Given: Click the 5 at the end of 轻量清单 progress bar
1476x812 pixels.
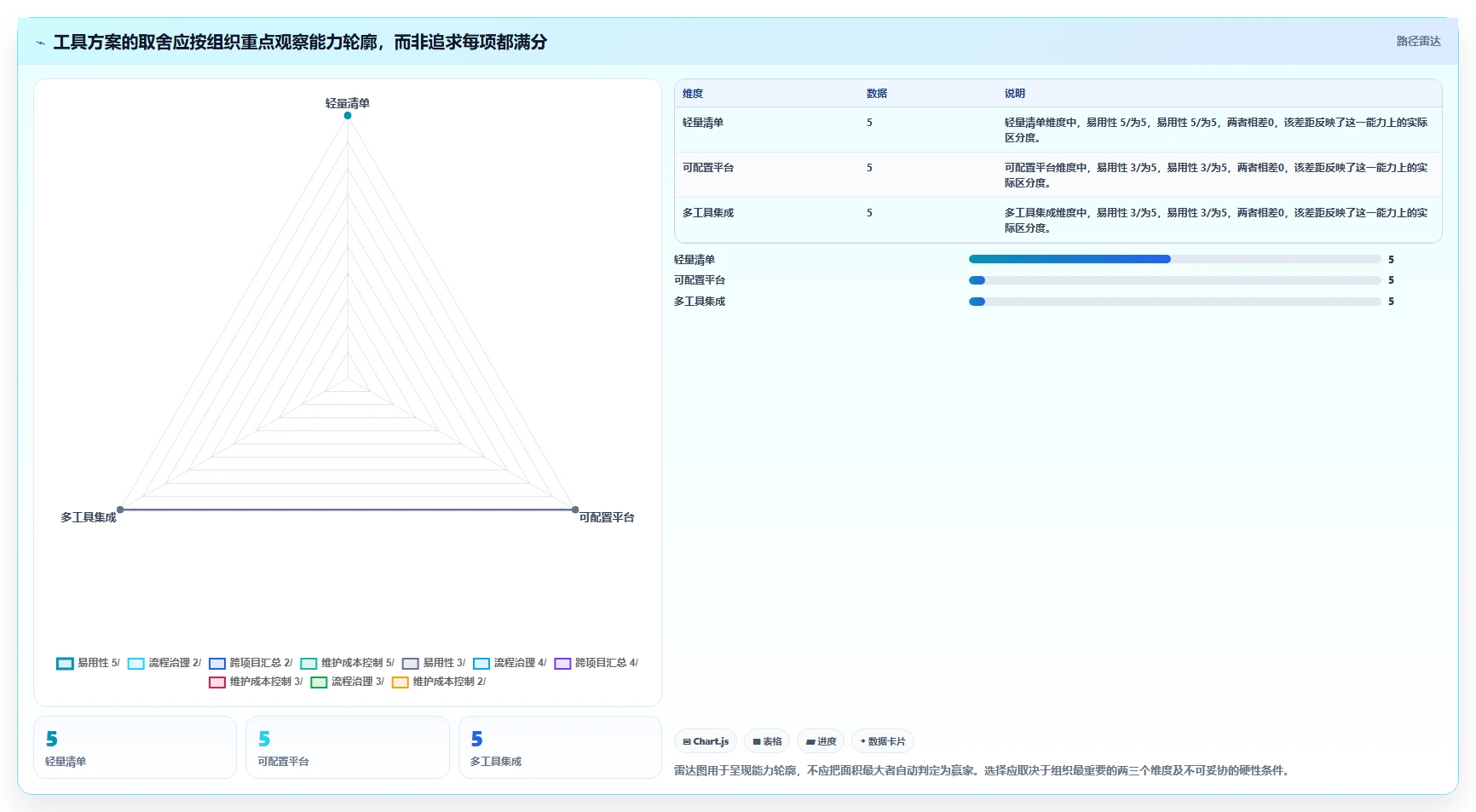Looking at the screenshot, I should (x=1391, y=260).
